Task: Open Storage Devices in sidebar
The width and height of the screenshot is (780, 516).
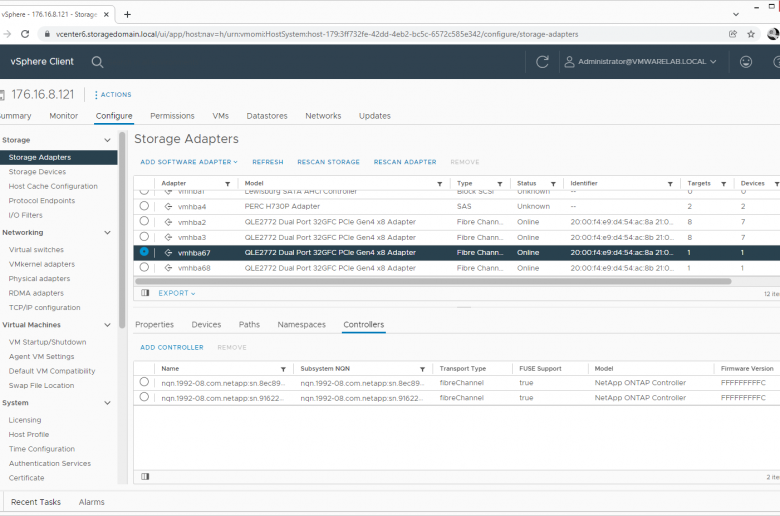Action: pos(37,172)
